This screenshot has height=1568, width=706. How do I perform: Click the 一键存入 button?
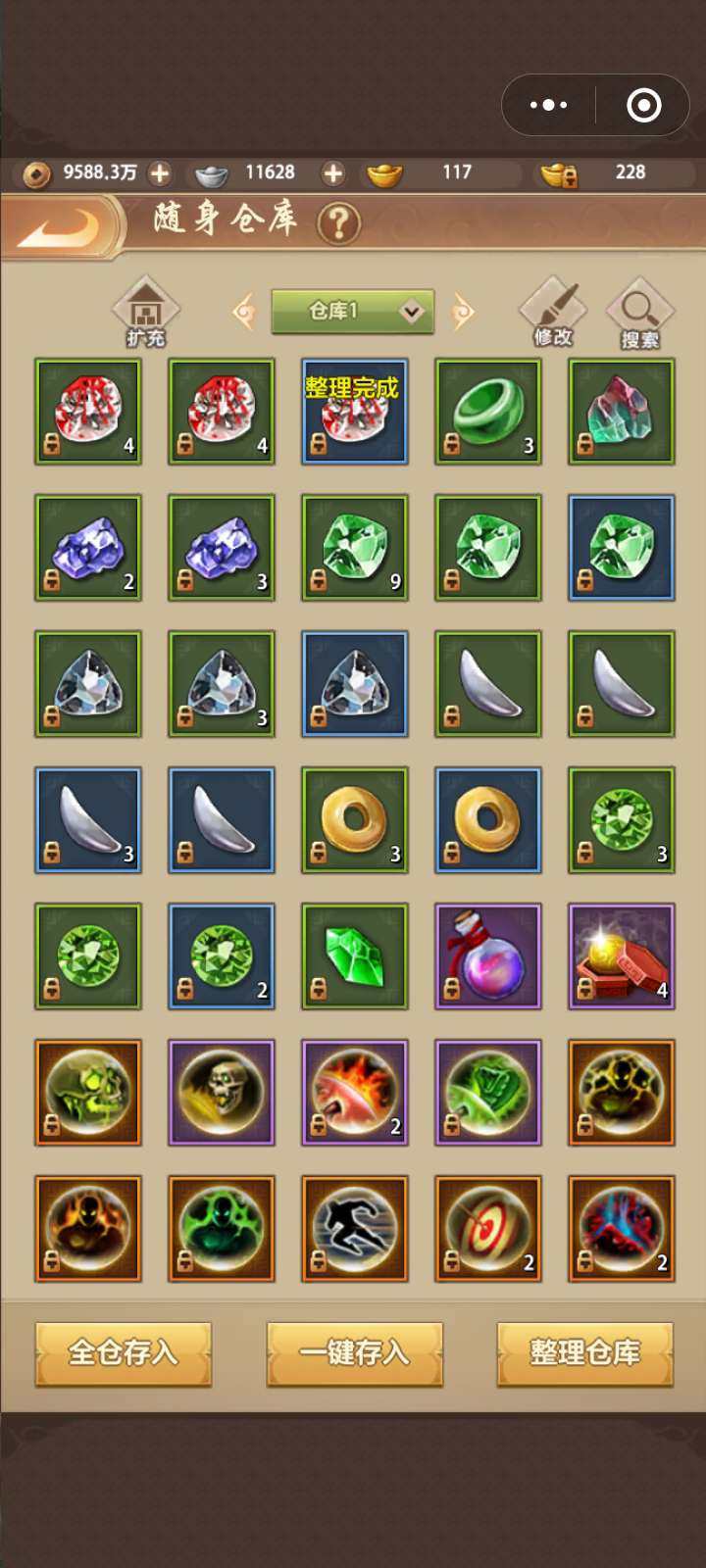pyautogui.click(x=355, y=1353)
